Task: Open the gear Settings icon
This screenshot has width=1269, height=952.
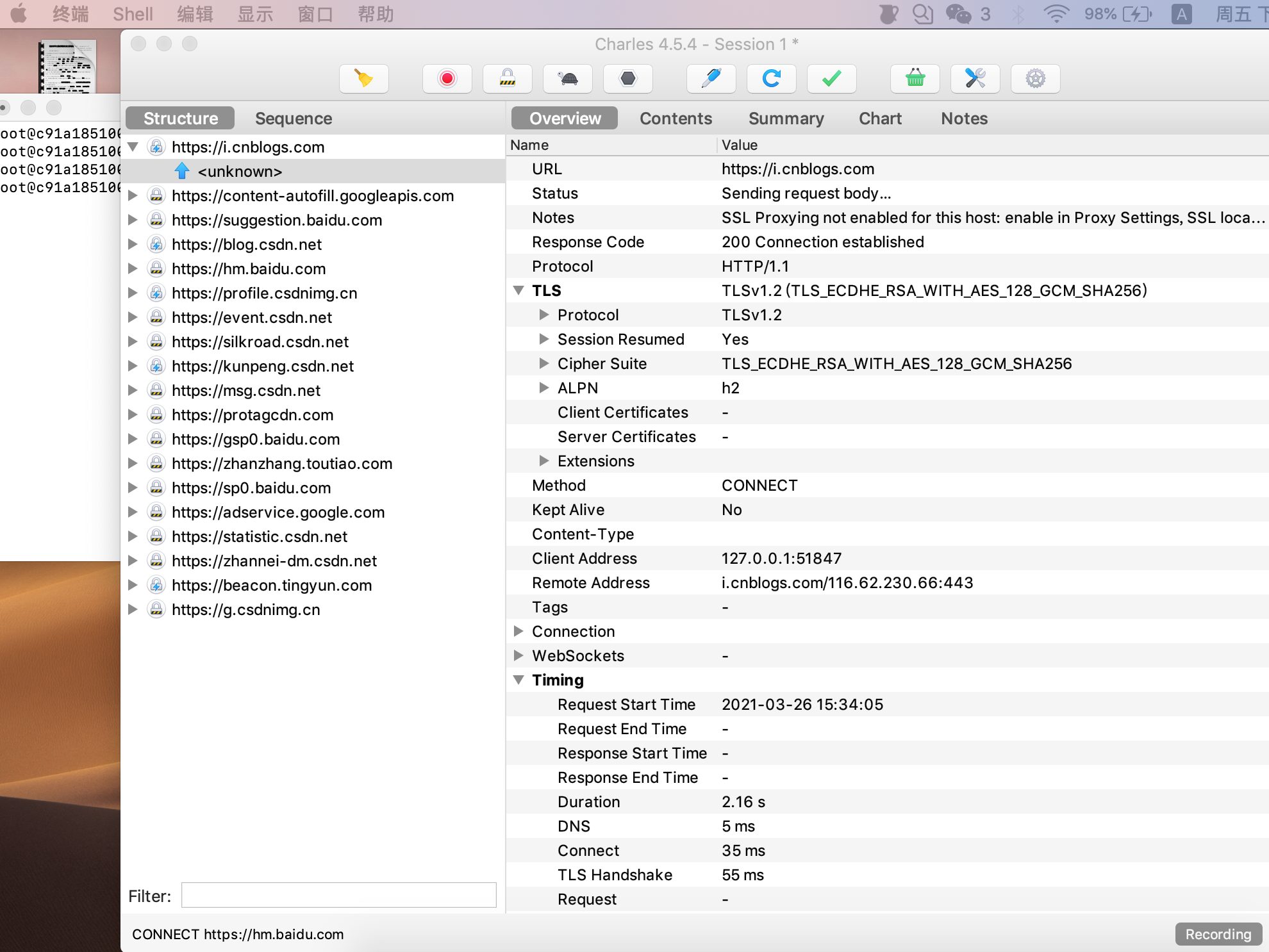Action: tap(1035, 79)
